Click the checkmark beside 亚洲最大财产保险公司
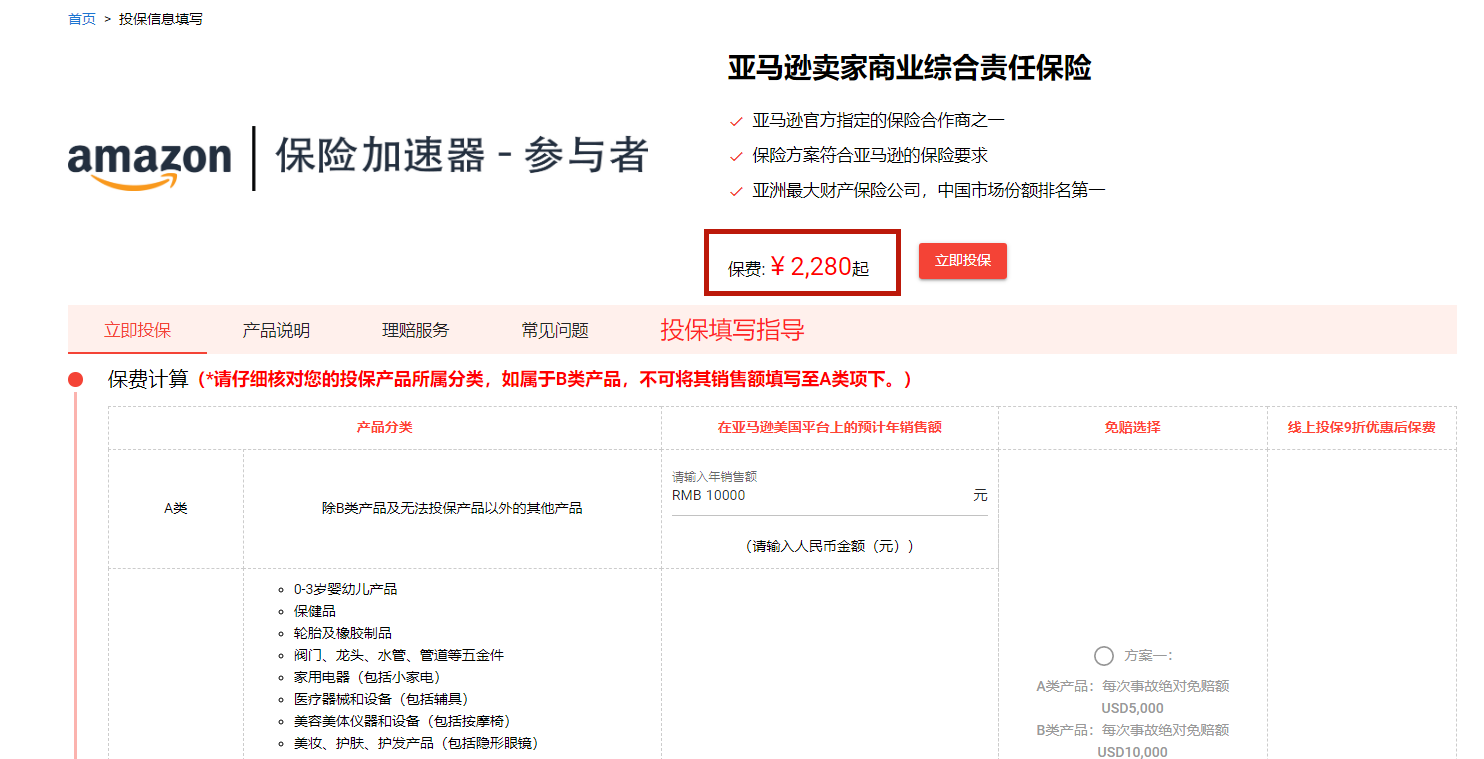Screen dimensions: 1484x759 736,192
